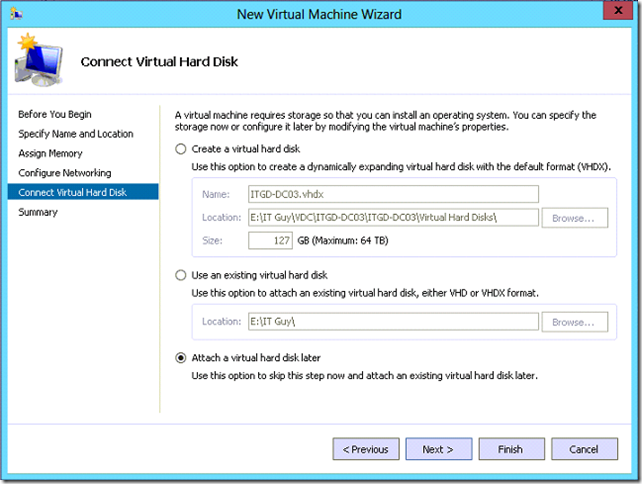Viewport: 642px width, 484px height.
Task: Click the wizard icon in the title bar
Action: pos(16,14)
